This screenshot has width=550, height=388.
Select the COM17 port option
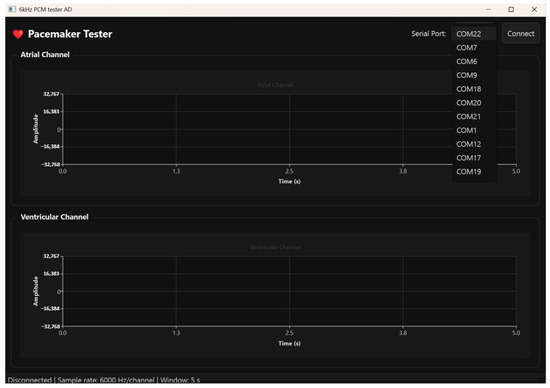(x=475, y=158)
